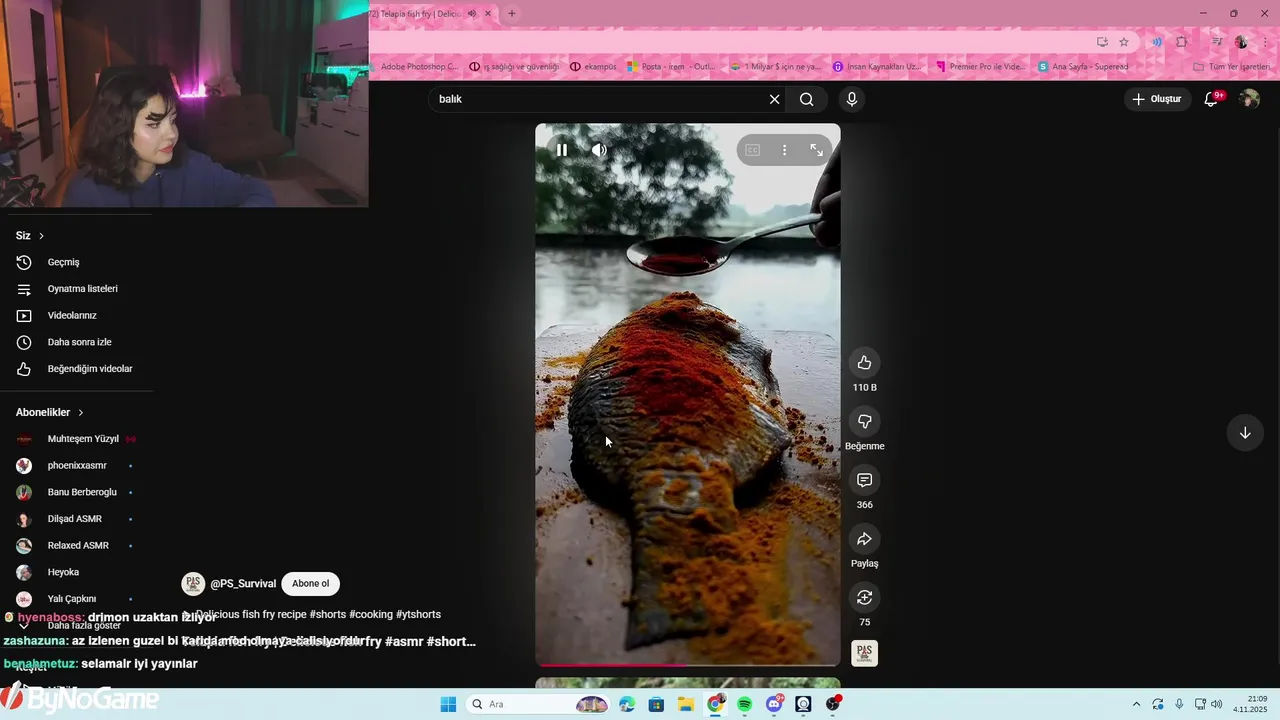Remix this Short (75)
The image size is (1280, 720).
tap(865, 598)
